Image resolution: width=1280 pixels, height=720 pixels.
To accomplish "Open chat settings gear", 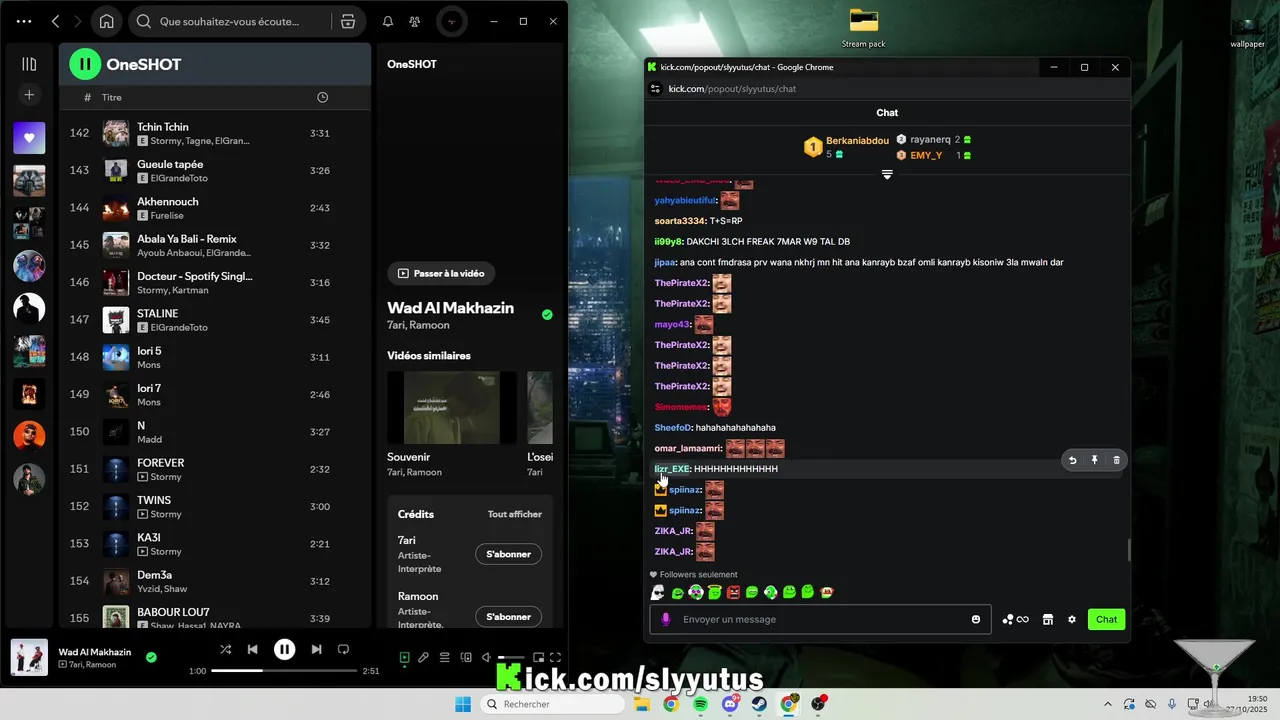I will coord(1072,619).
